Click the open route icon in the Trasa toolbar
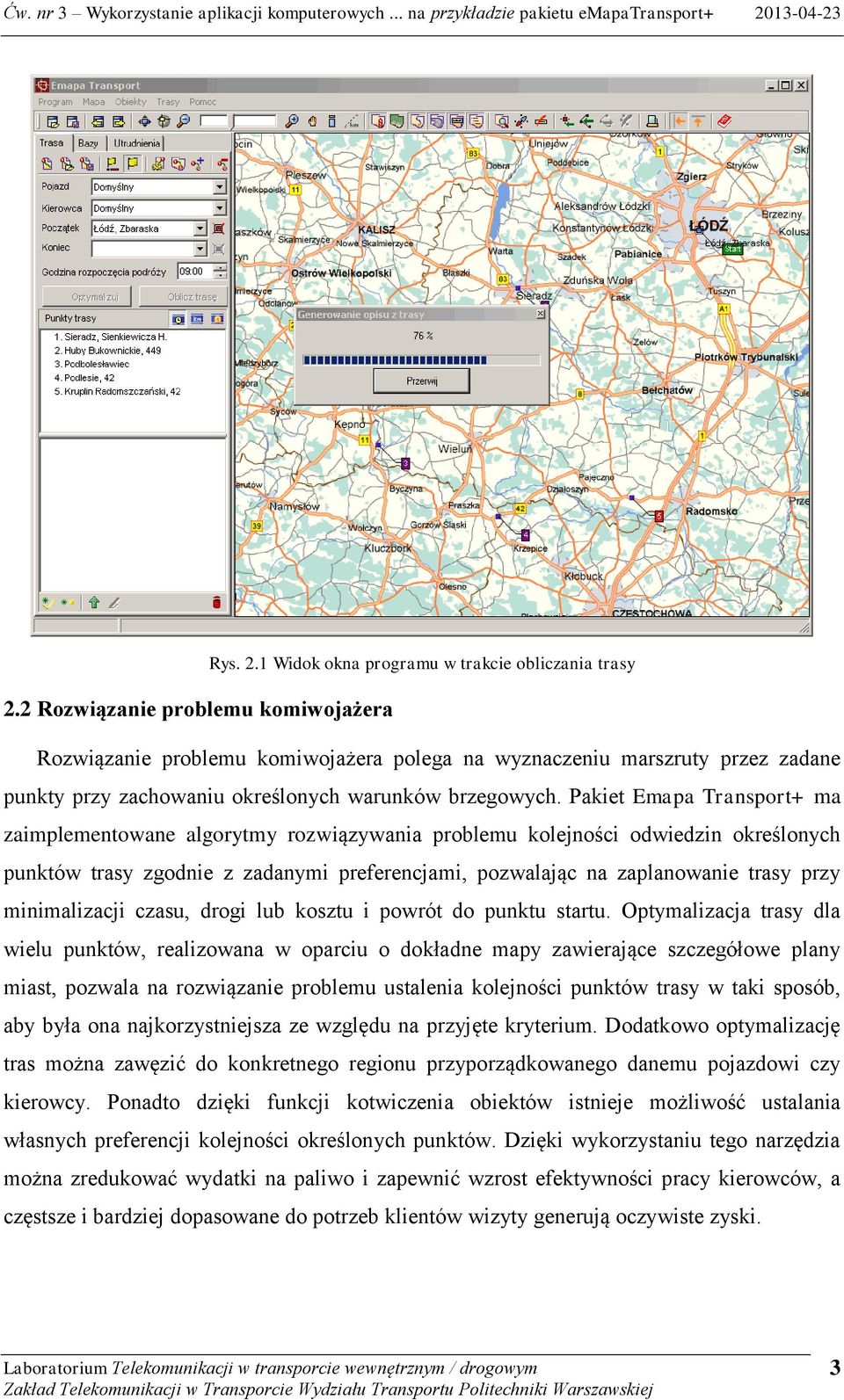Viewport: 844px width, 1400px height. coord(67,163)
